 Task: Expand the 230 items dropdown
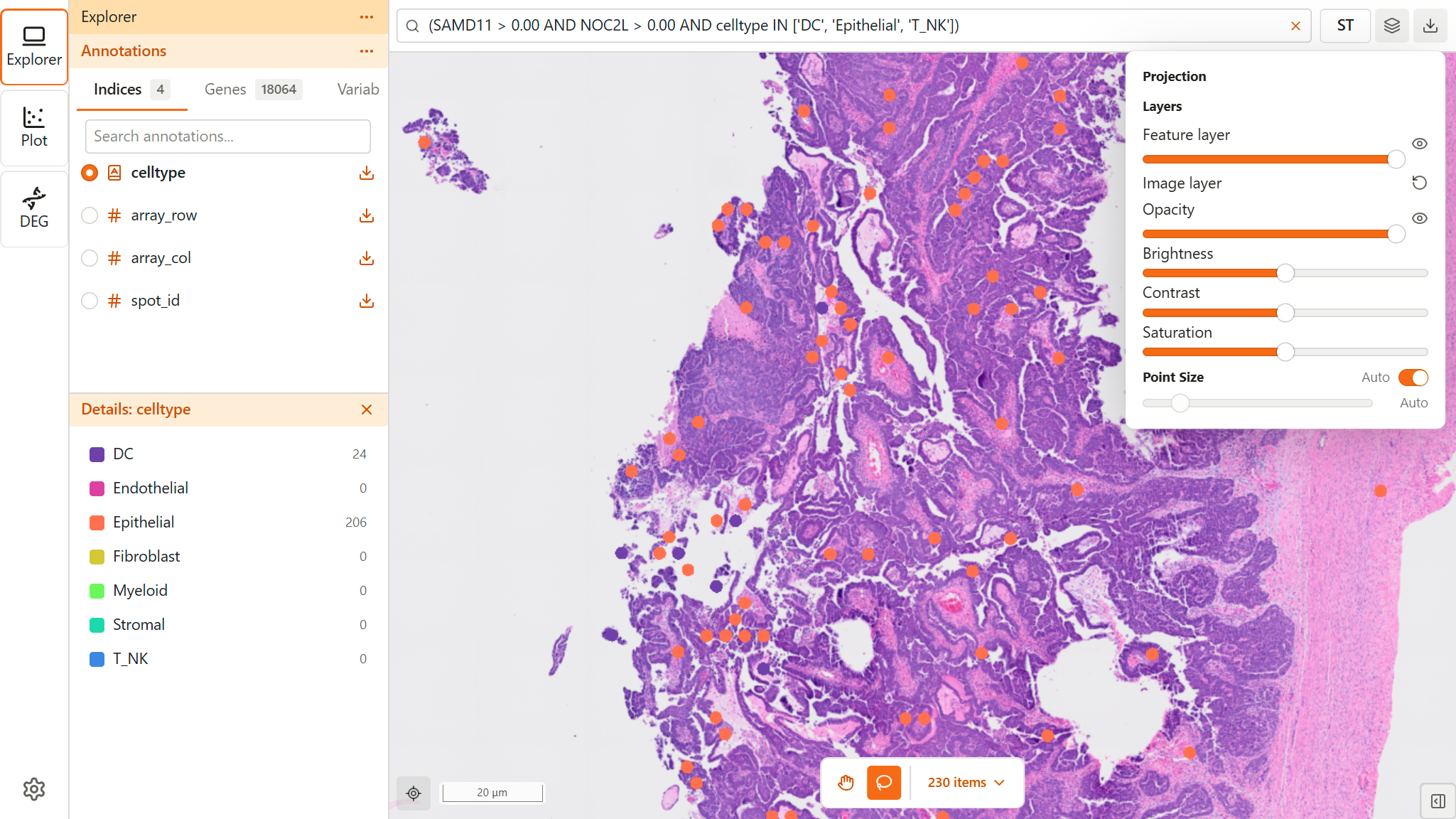coord(966,783)
